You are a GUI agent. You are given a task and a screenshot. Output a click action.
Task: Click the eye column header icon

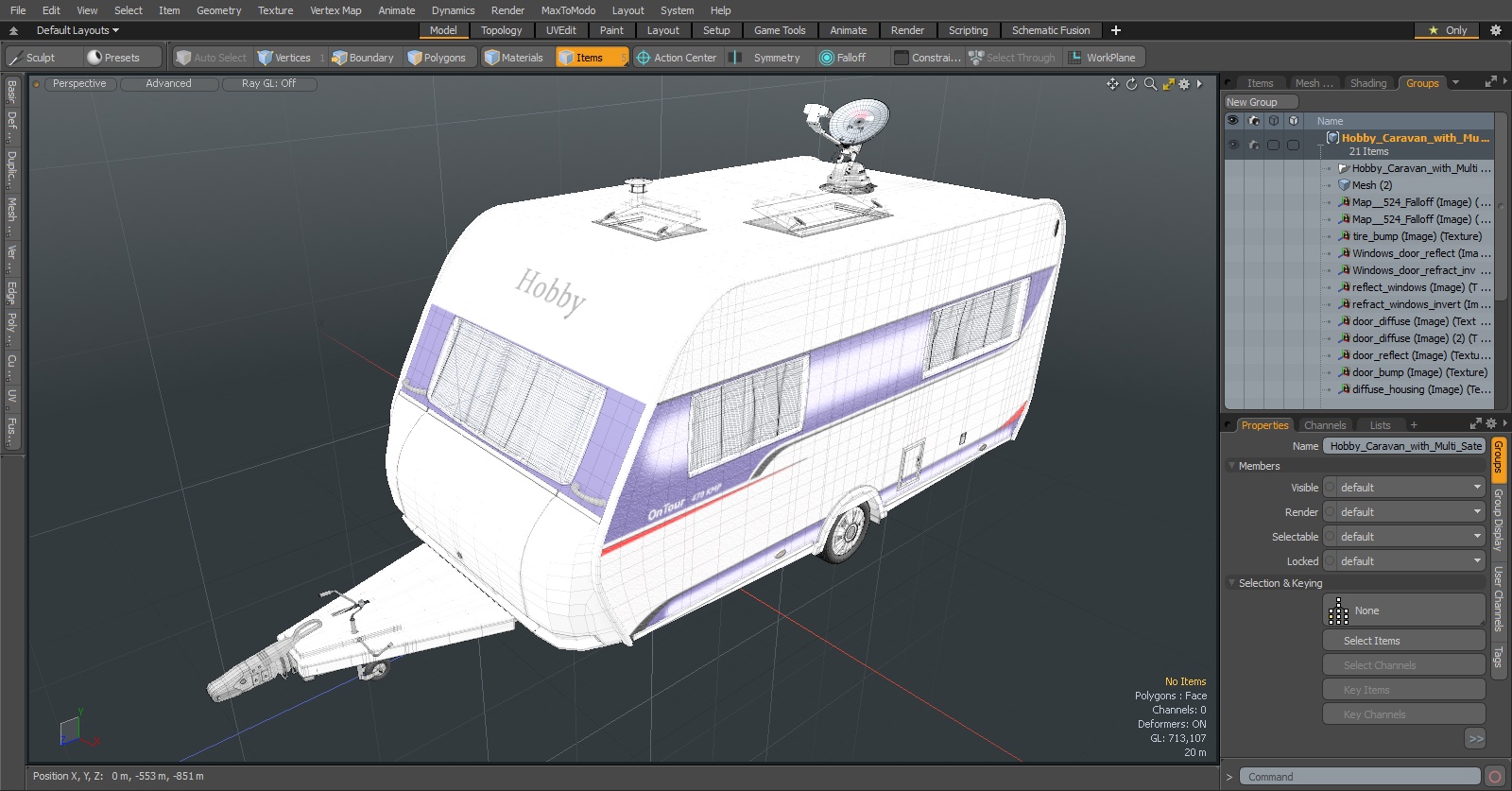1233,121
